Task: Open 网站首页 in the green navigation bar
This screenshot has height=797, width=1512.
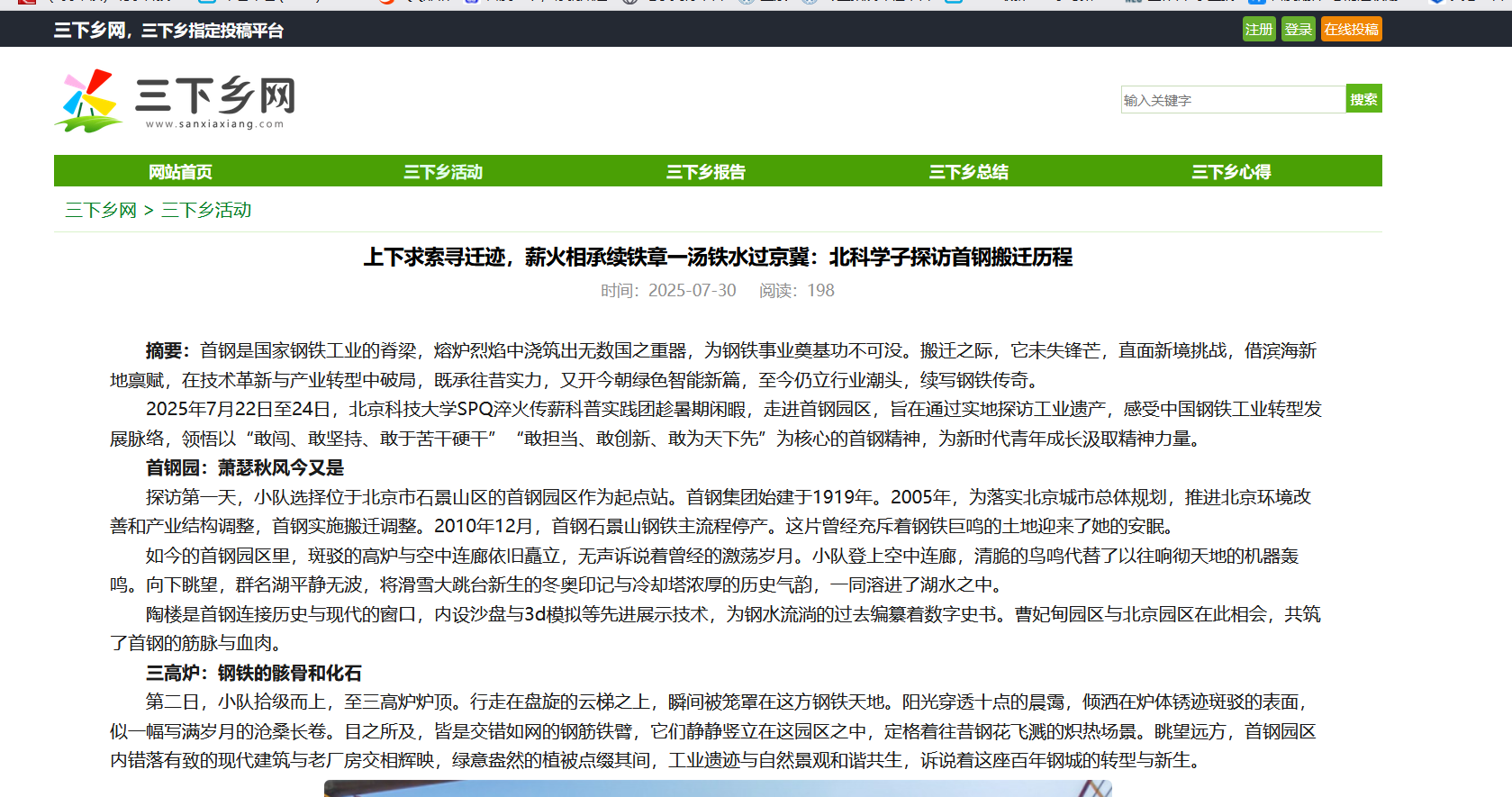Action: pos(180,172)
